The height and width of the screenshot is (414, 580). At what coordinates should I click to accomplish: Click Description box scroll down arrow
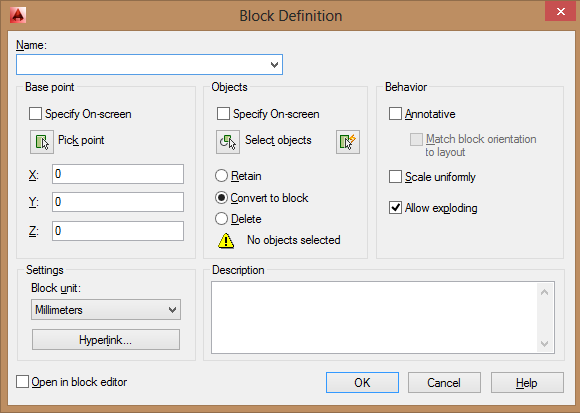click(x=544, y=344)
